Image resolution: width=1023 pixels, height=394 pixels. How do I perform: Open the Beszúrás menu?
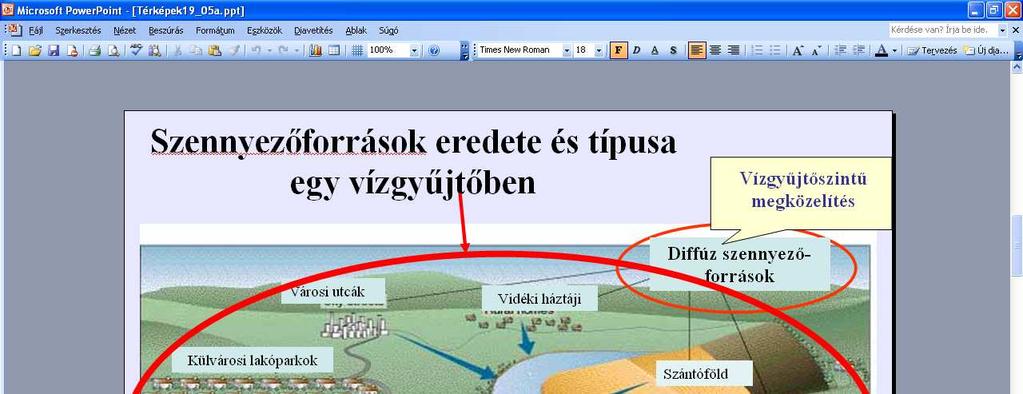tap(166, 30)
